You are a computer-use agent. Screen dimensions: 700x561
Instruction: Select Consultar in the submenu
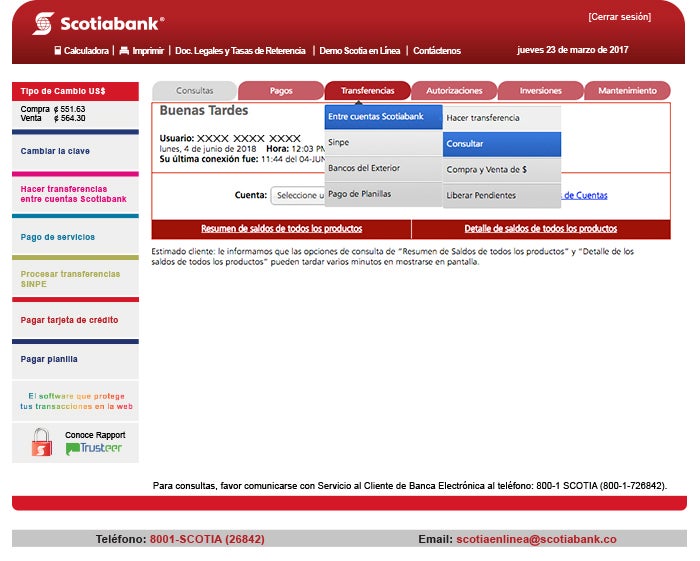(x=502, y=144)
